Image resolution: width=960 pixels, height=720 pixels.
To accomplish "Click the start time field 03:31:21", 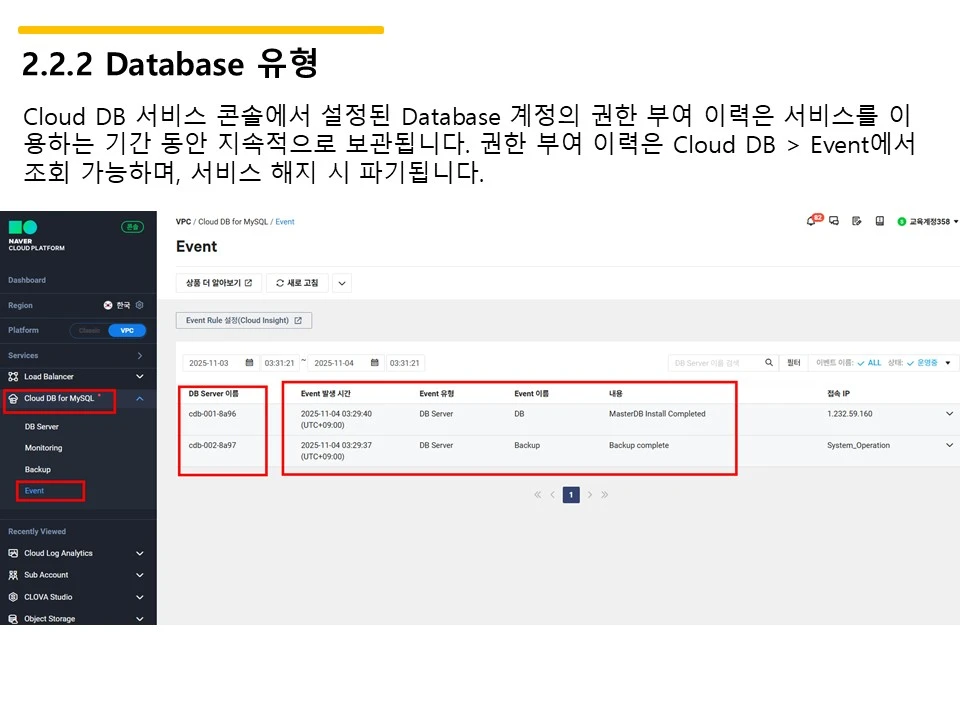I will pyautogui.click(x=279, y=363).
